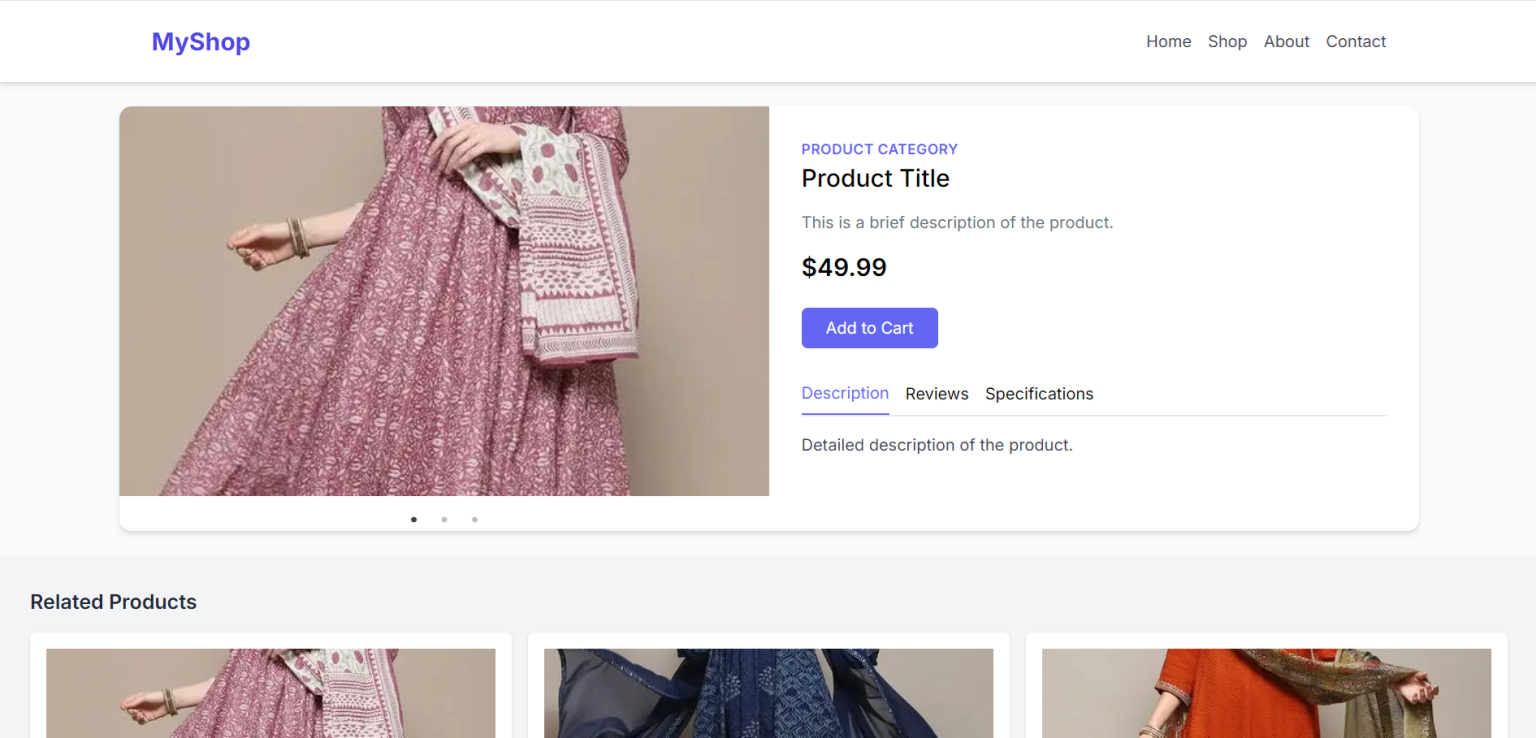Click the $49.99 price text
Image resolution: width=1536 pixels, height=738 pixels.
pos(844,267)
